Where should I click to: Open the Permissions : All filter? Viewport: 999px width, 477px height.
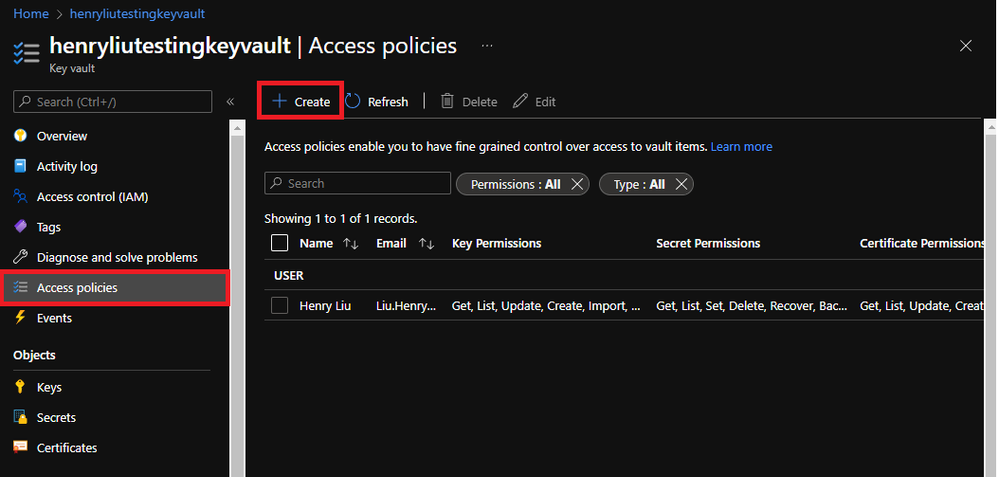[x=515, y=184]
